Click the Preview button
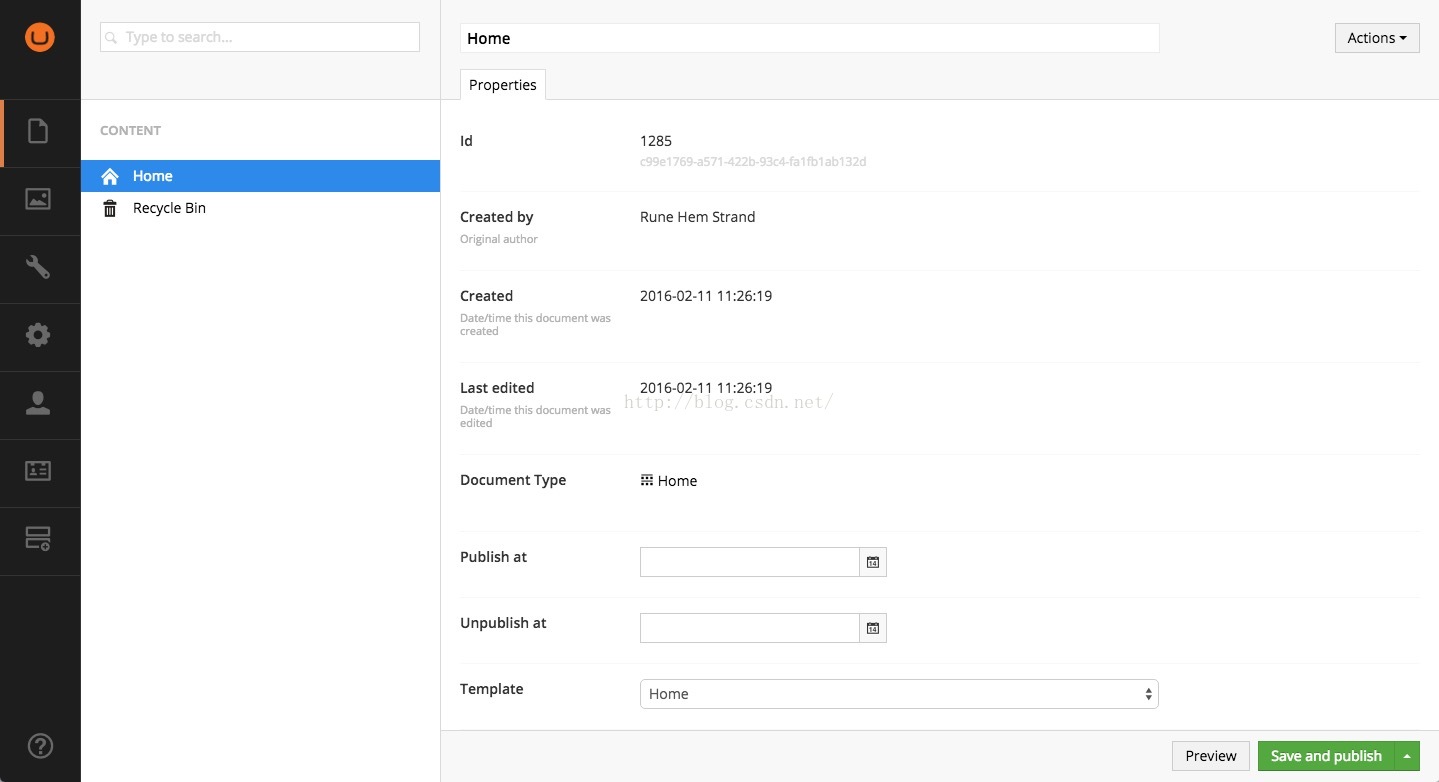This screenshot has height=782, width=1439. point(1211,756)
